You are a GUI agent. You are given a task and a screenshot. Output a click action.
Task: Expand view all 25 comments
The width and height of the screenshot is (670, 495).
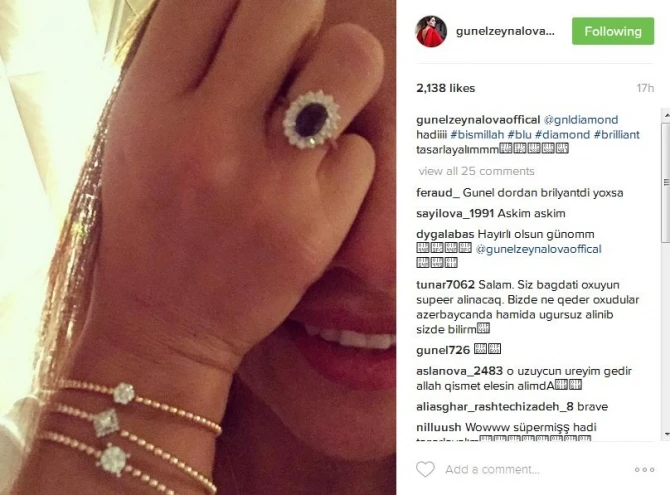[x=476, y=171]
